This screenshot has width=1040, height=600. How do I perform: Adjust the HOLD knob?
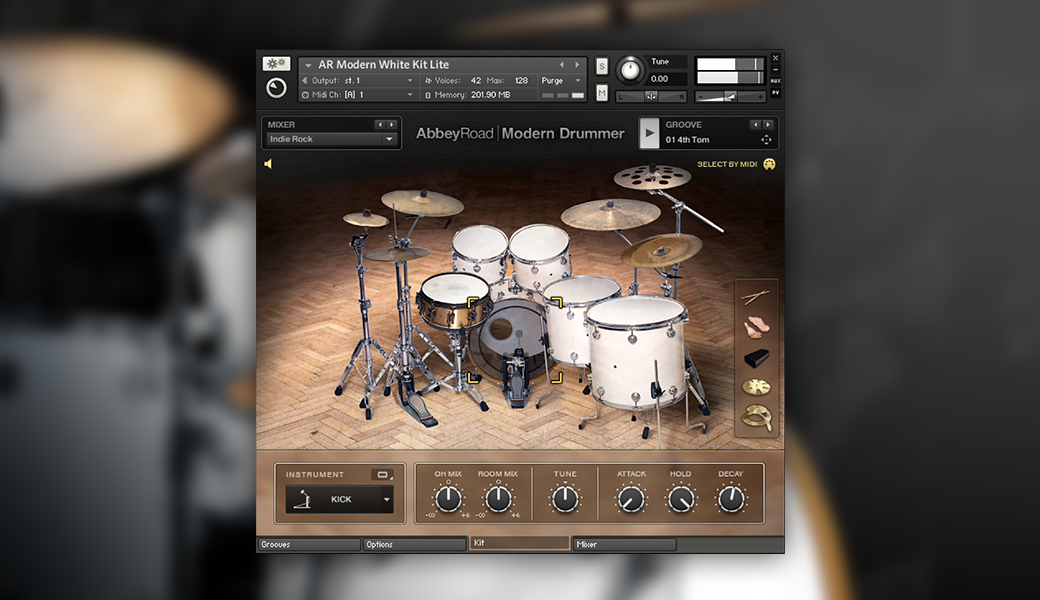[x=681, y=499]
